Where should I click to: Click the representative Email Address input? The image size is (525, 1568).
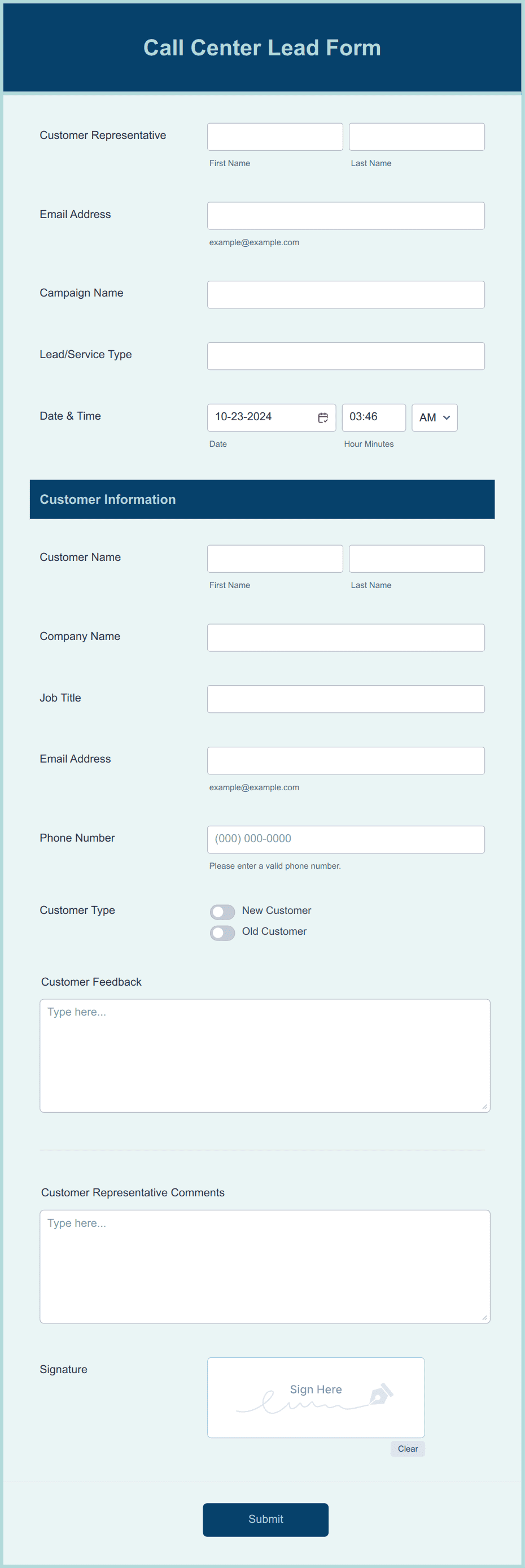click(x=345, y=215)
